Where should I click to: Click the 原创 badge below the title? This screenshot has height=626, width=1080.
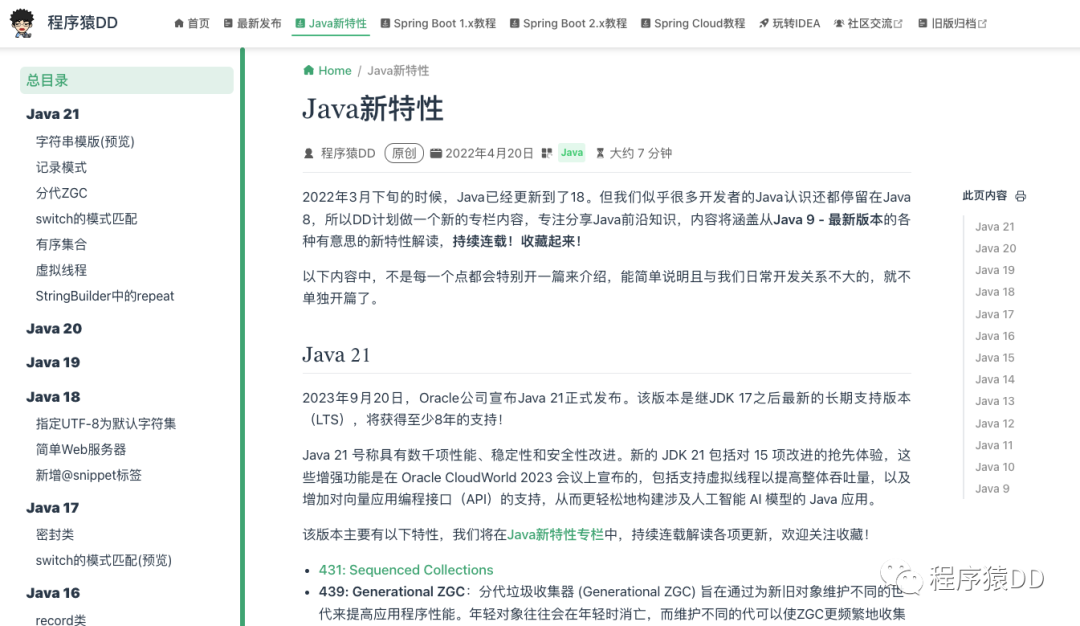[x=404, y=153]
